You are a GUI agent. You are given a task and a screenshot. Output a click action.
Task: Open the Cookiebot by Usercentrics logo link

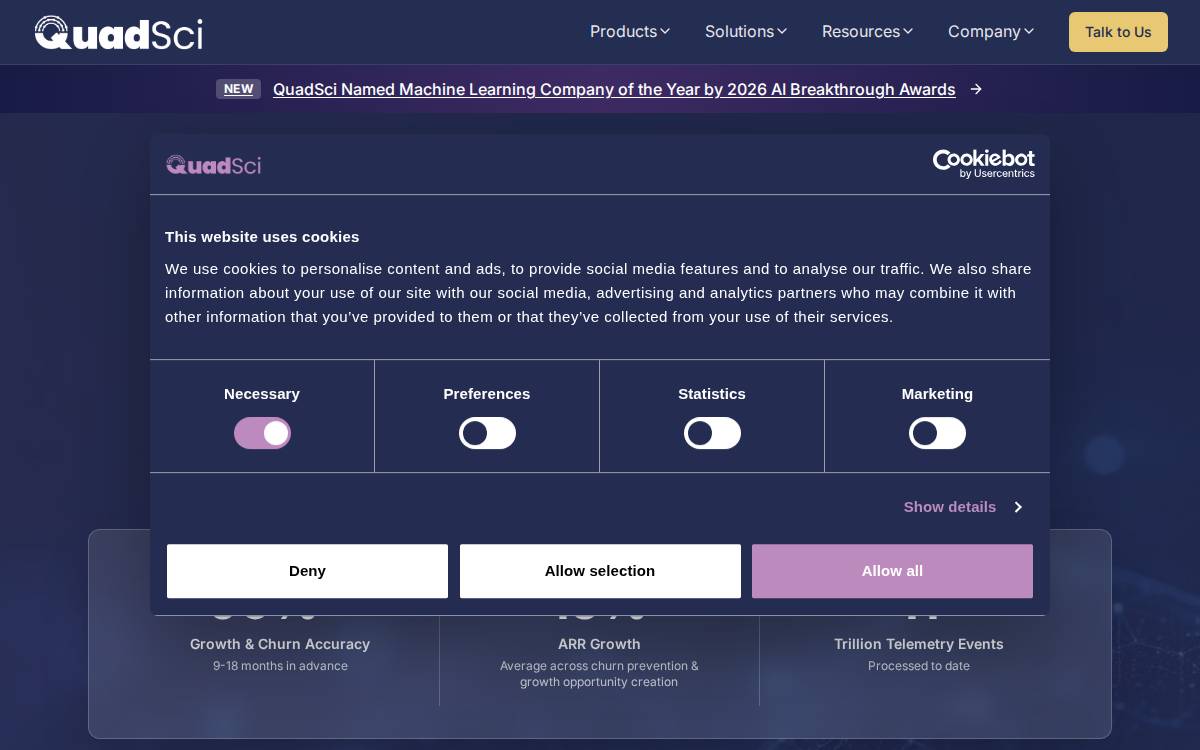pos(983,164)
